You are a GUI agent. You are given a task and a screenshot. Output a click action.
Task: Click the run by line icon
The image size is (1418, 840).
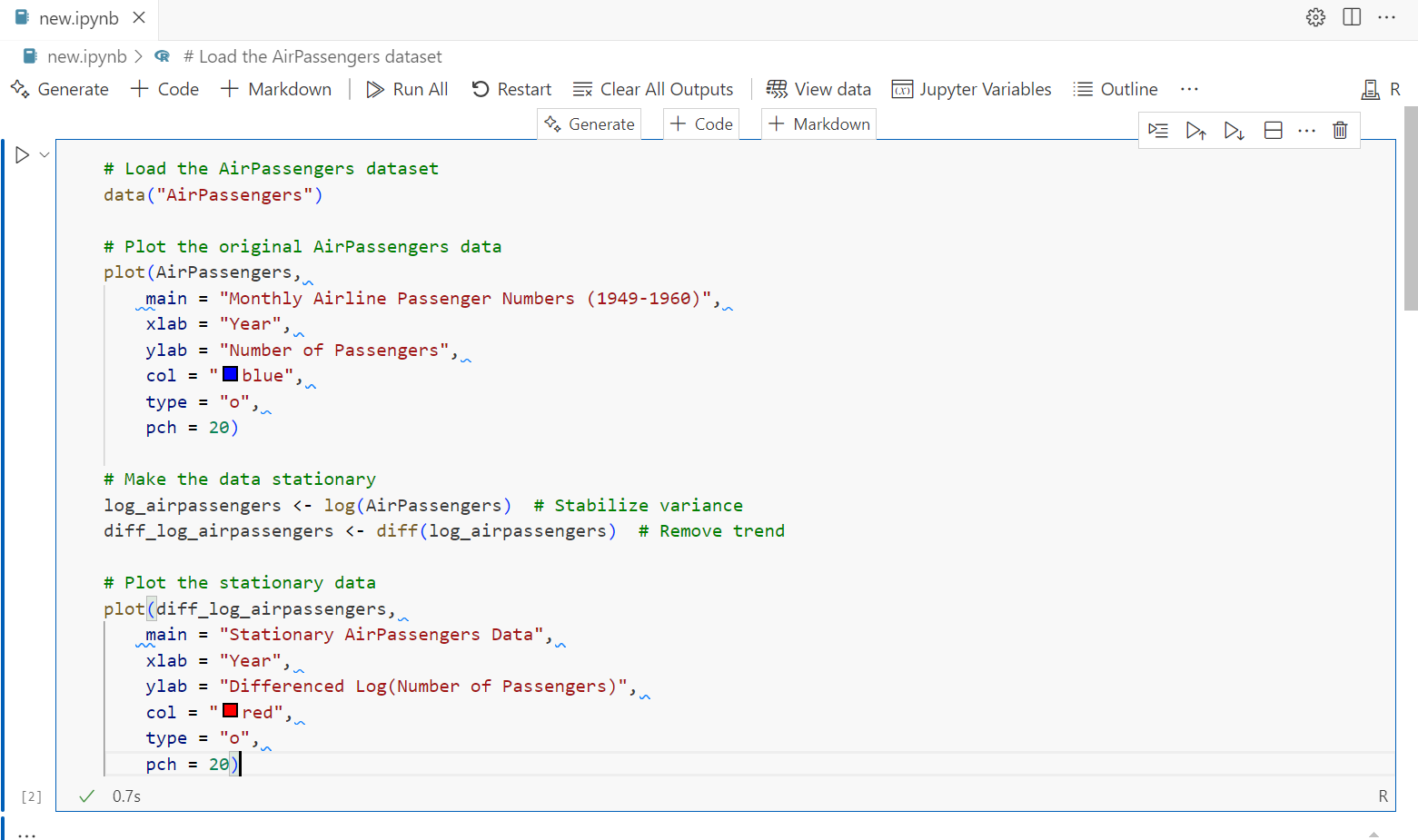click(1158, 131)
